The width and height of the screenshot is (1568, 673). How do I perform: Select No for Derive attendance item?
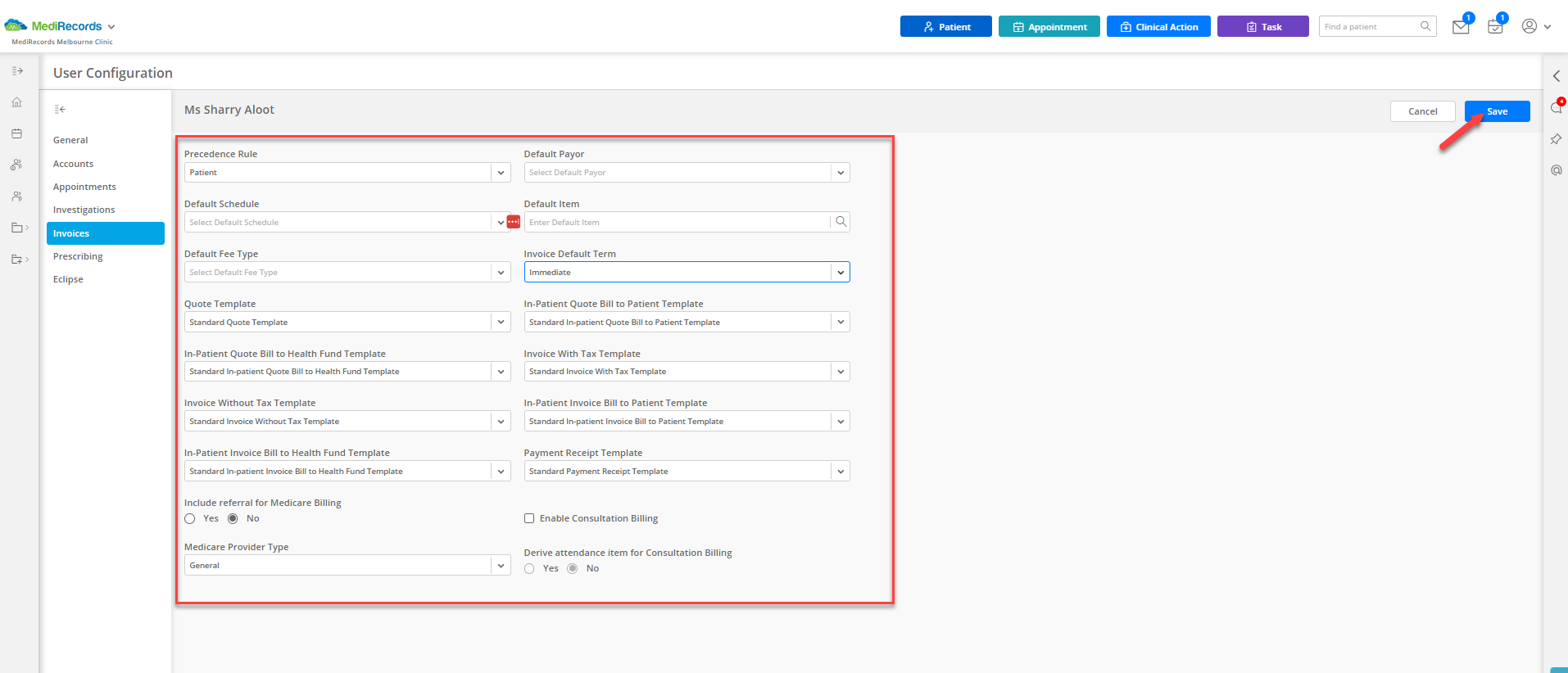573,569
